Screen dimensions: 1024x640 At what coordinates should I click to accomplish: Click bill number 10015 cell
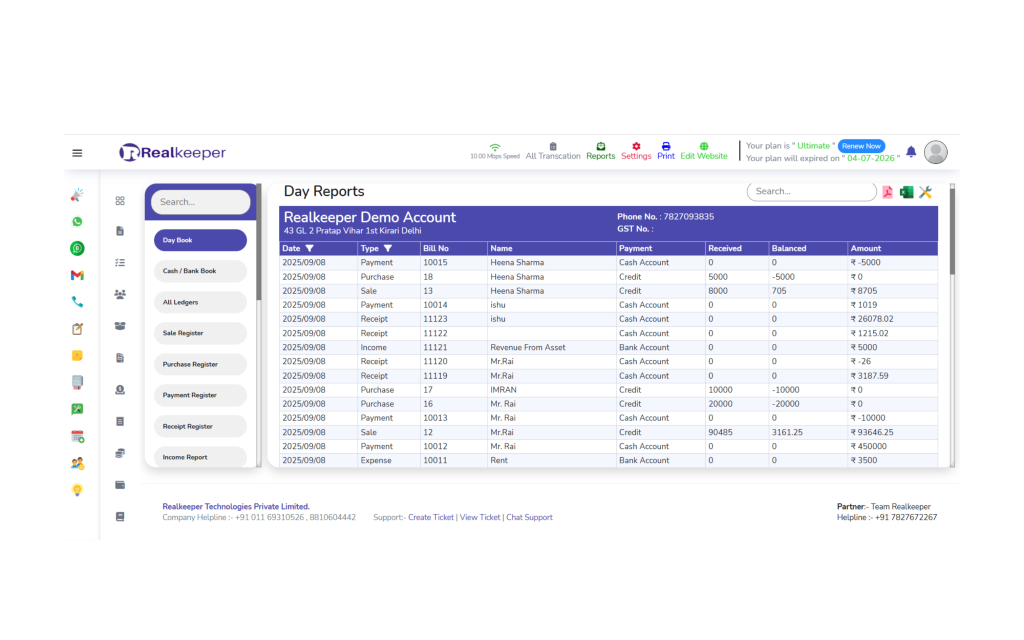[x=453, y=263]
